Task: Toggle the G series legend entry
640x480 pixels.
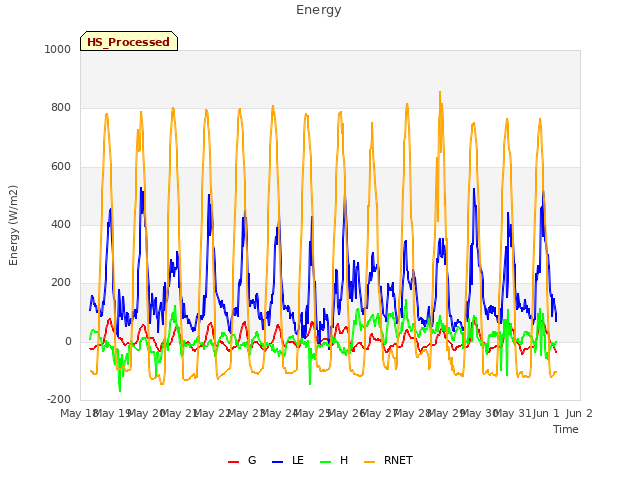Action: (x=242, y=460)
